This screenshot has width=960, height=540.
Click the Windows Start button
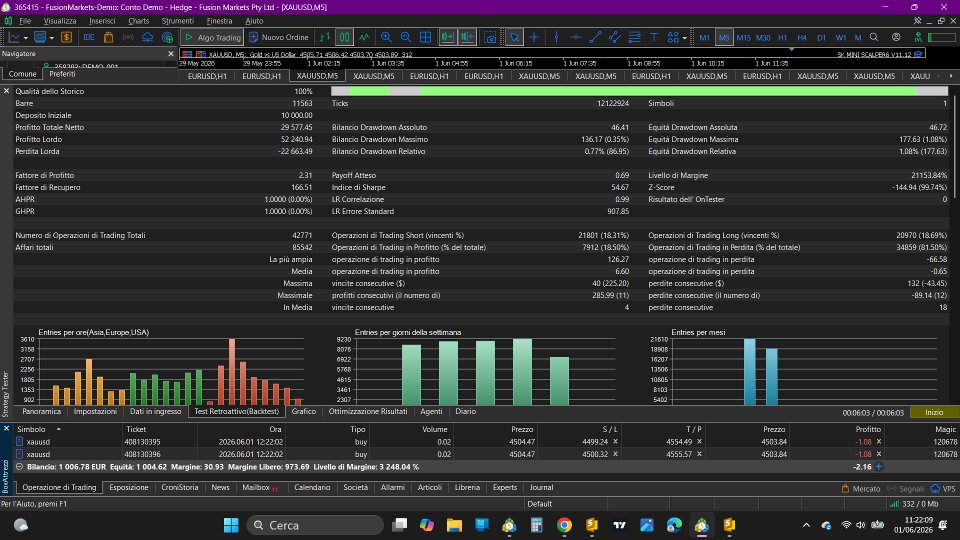click(x=231, y=525)
